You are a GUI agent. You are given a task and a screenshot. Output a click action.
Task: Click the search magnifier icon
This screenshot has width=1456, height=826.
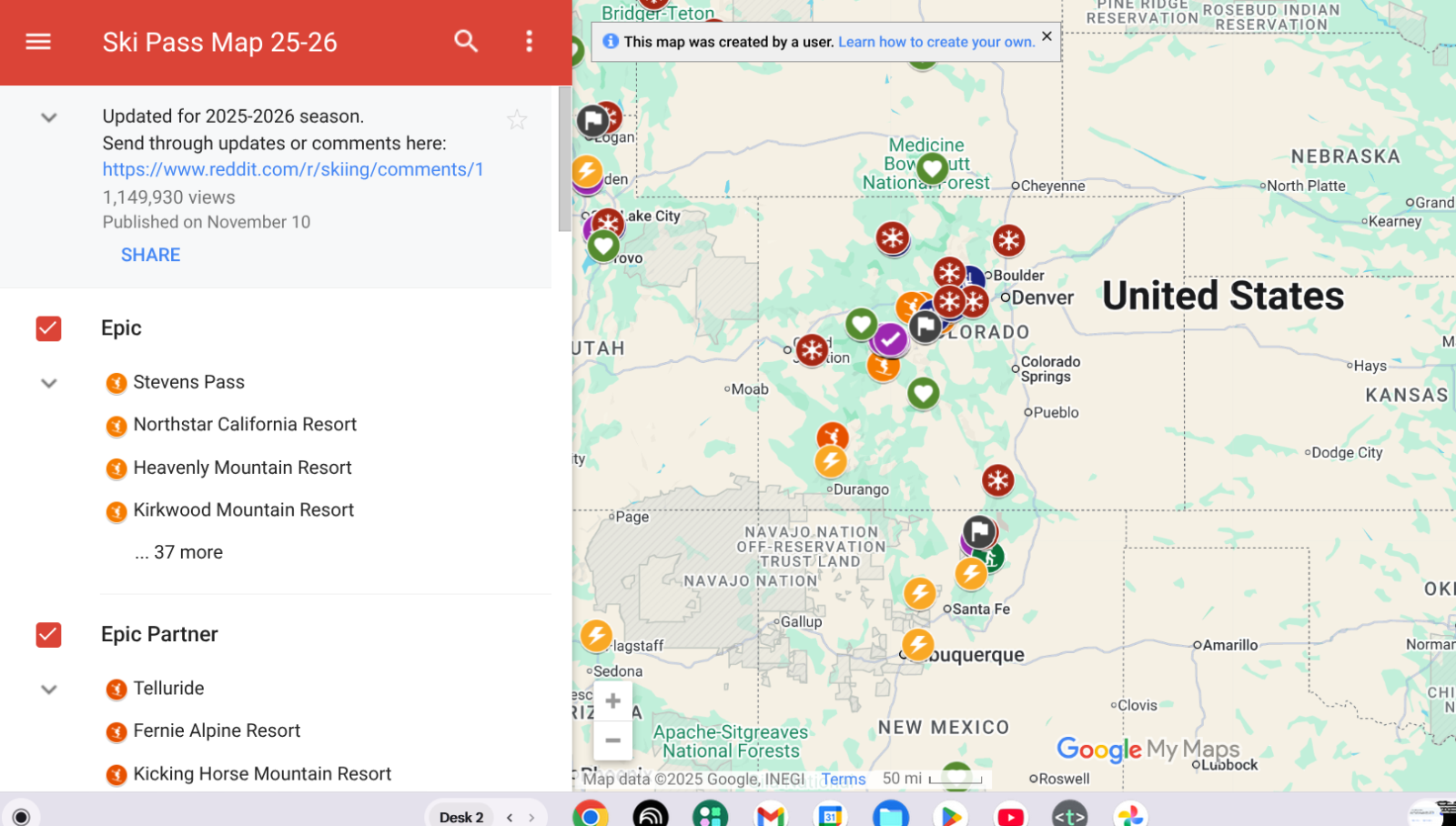pyautogui.click(x=466, y=42)
